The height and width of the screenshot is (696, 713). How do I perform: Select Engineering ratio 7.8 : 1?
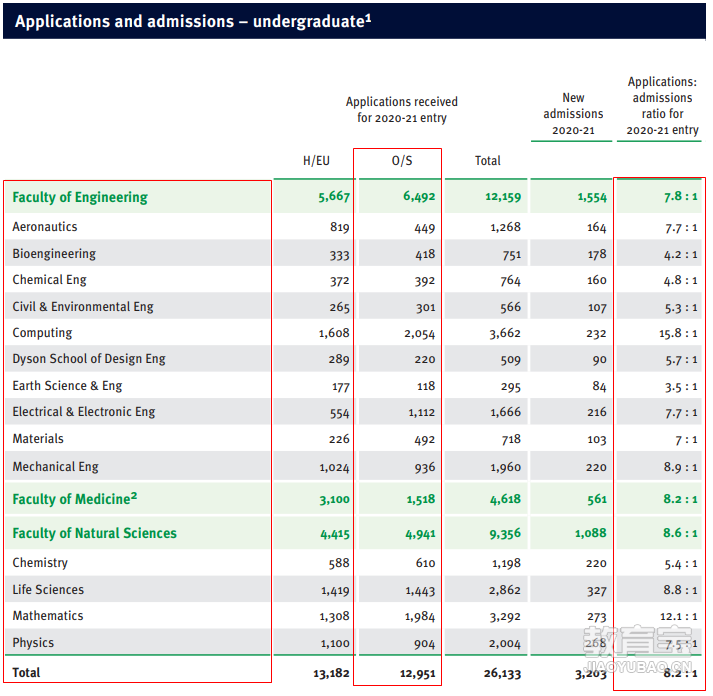680,197
